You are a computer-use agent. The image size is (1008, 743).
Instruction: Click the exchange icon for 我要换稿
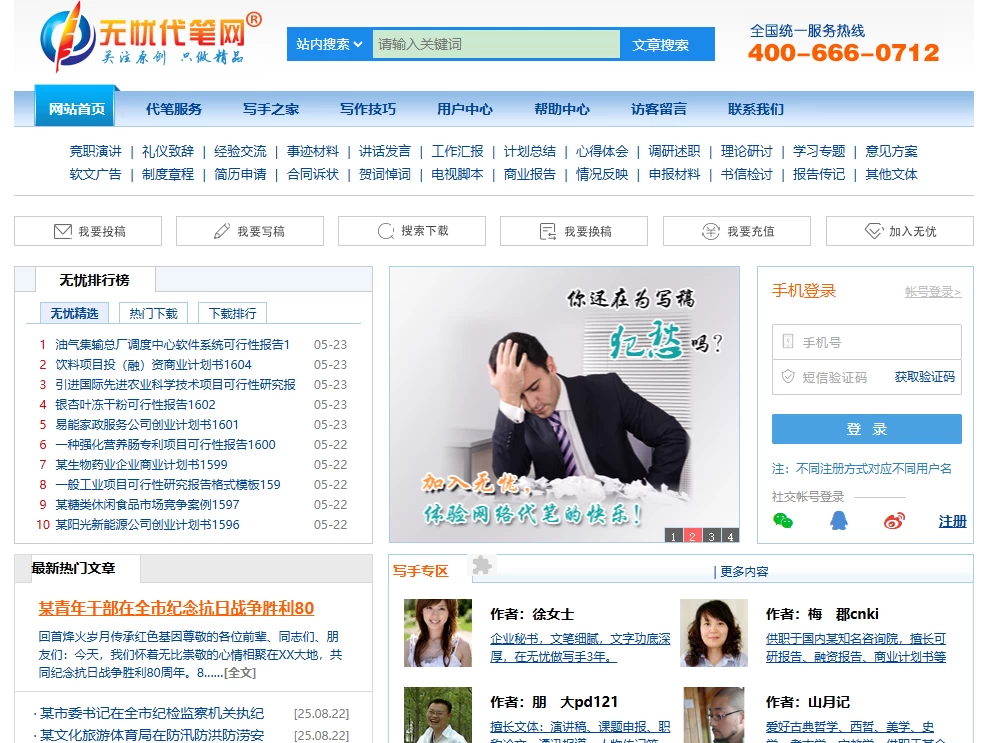tap(548, 231)
